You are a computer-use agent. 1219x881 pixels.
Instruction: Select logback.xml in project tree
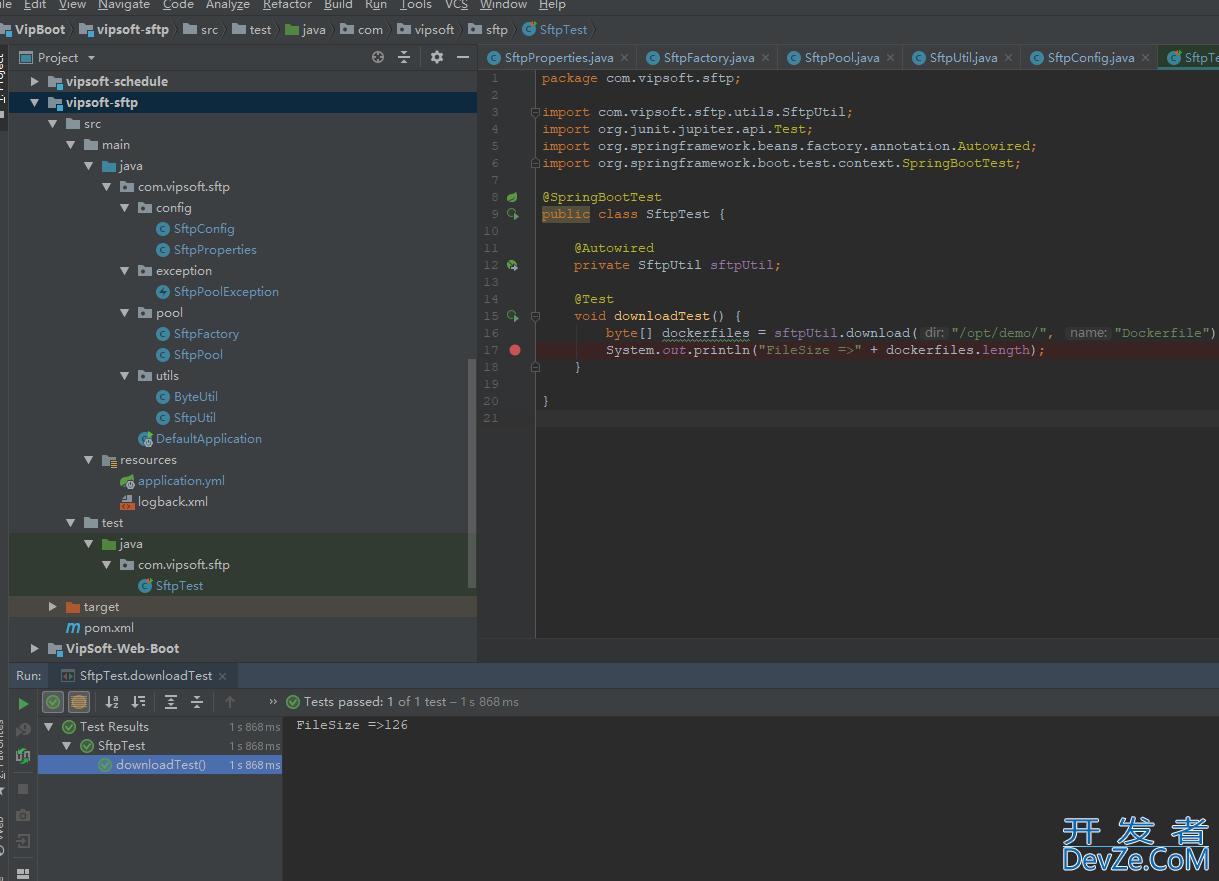pos(172,502)
